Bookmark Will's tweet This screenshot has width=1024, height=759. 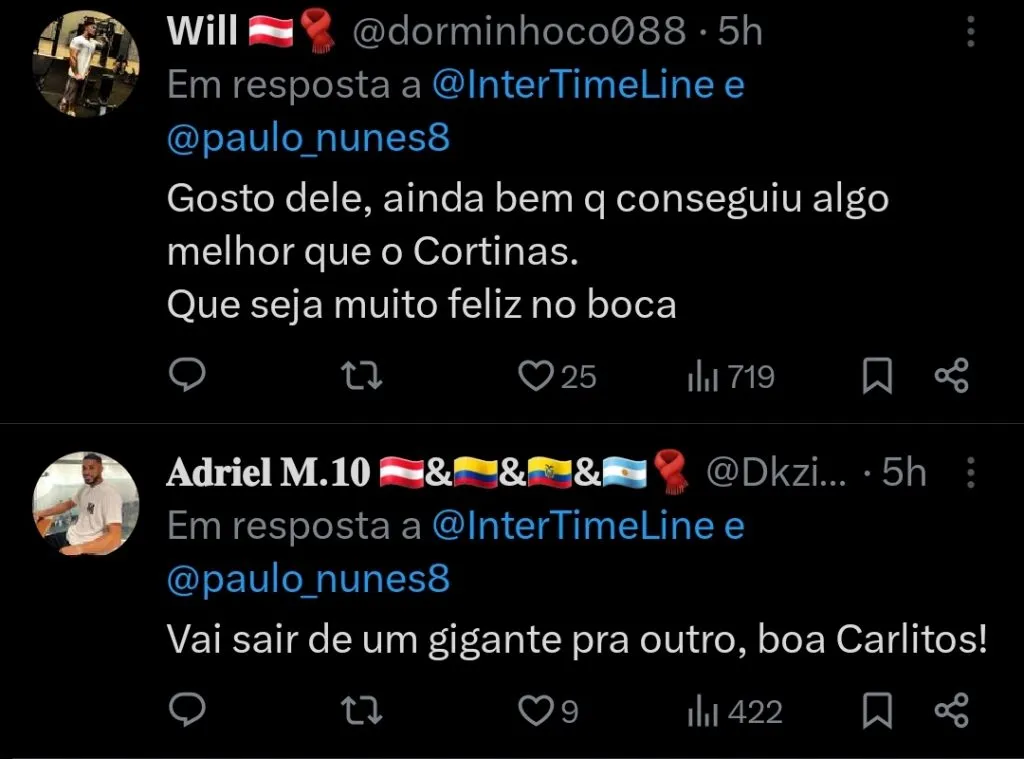click(877, 376)
